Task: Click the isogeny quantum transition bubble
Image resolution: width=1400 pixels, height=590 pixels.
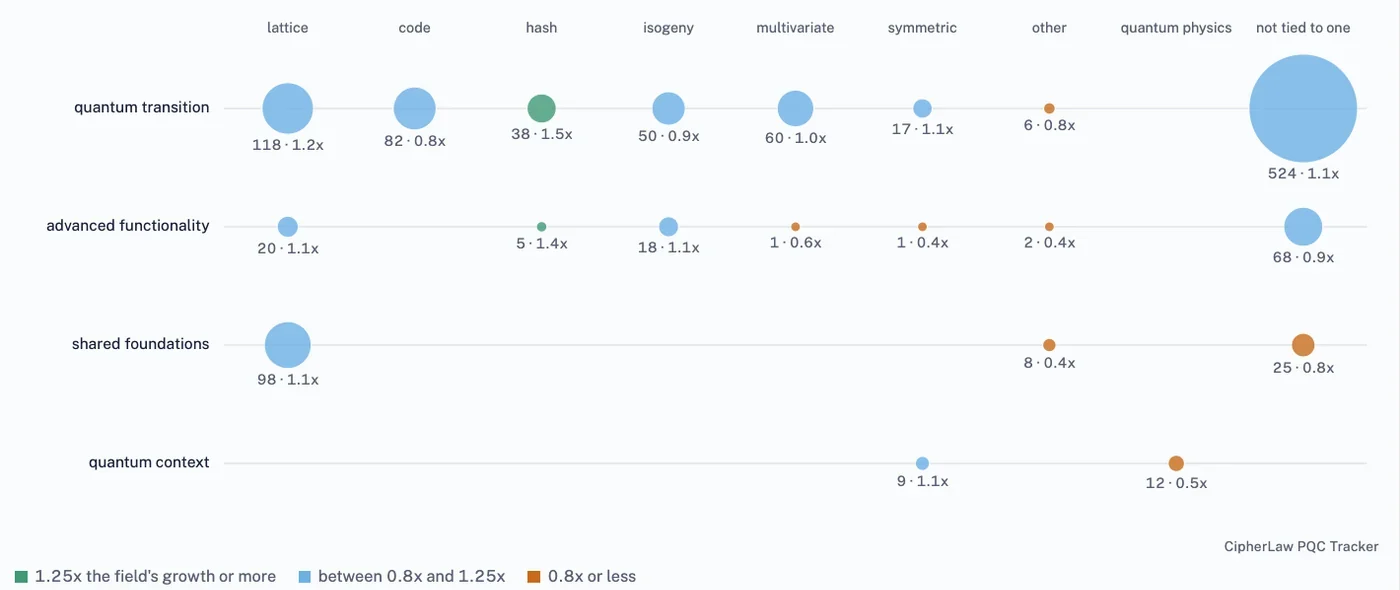Action: [668, 108]
